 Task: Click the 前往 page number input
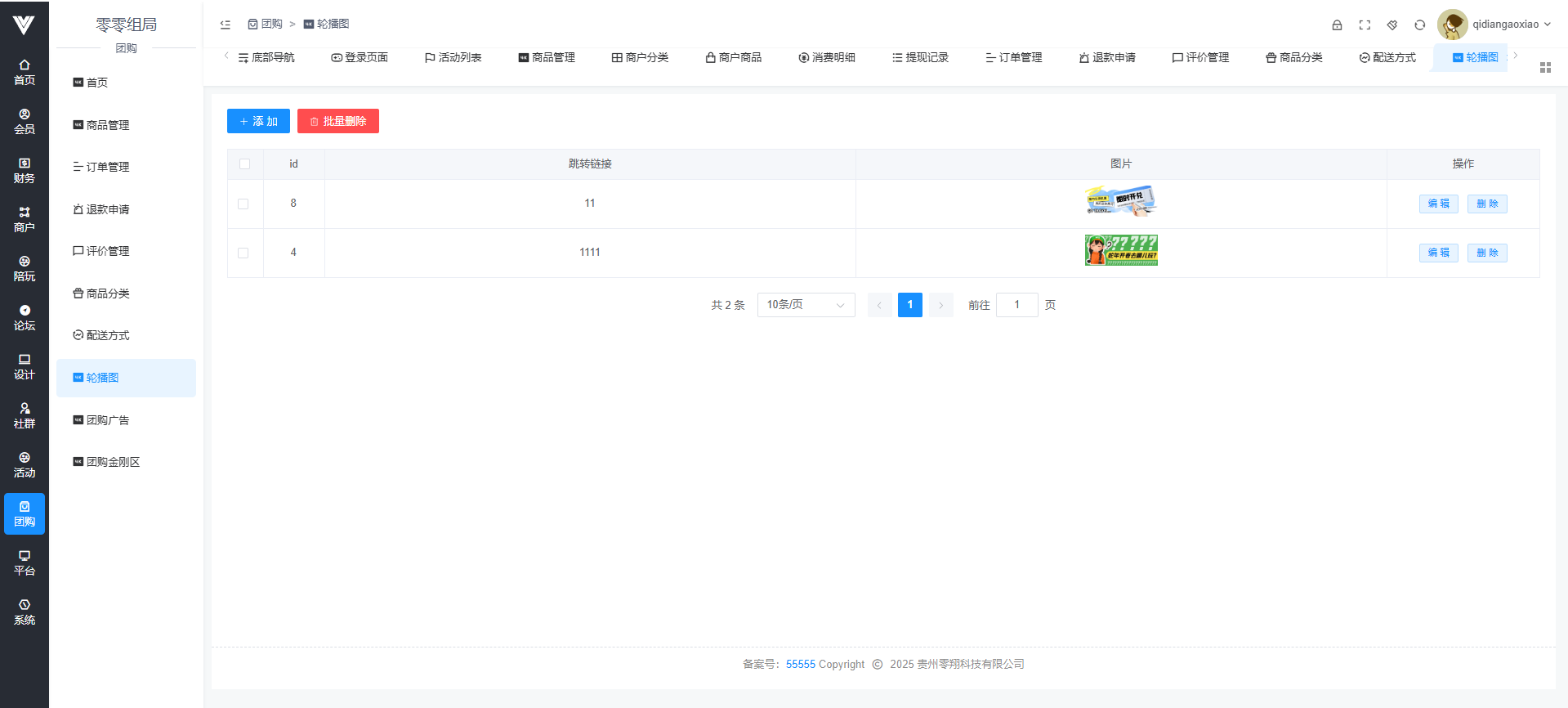point(1016,305)
